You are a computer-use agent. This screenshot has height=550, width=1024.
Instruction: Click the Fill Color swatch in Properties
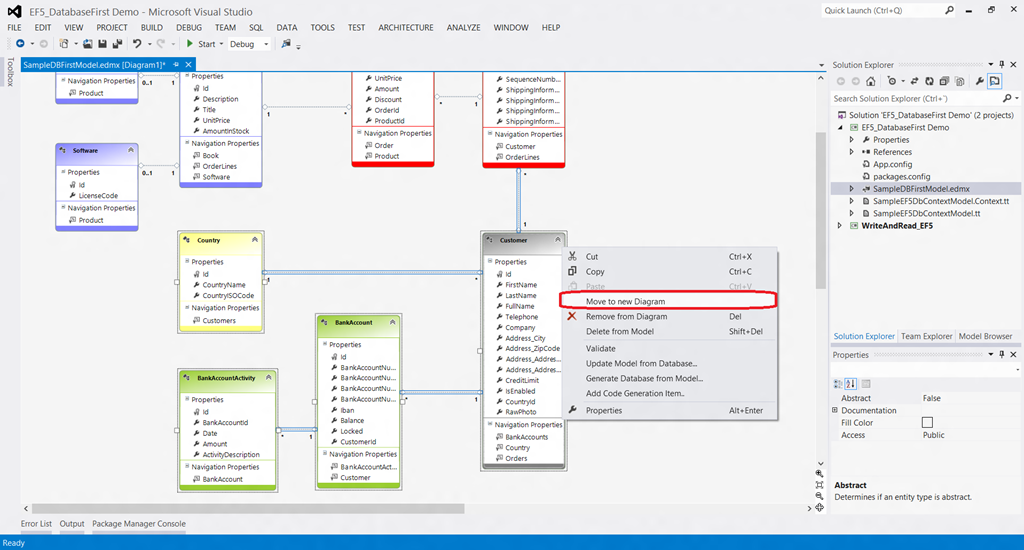tap(927, 423)
